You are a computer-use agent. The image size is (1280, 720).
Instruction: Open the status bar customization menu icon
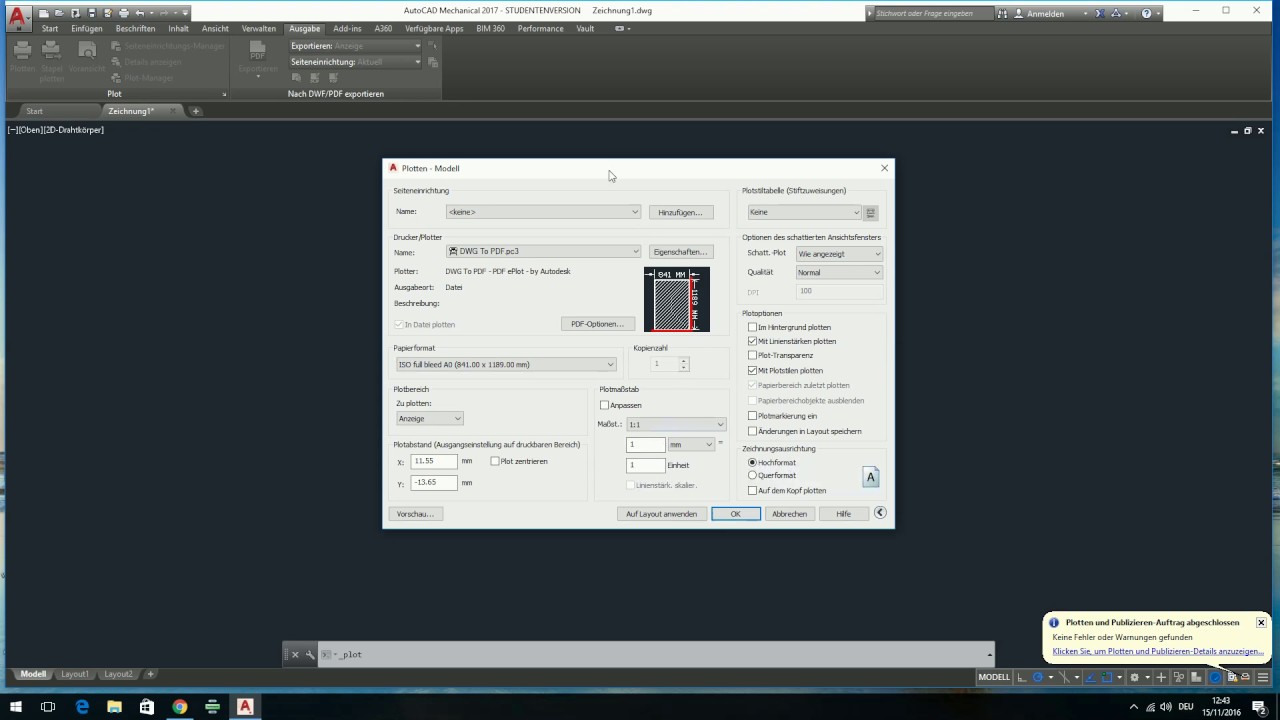tap(1263, 677)
